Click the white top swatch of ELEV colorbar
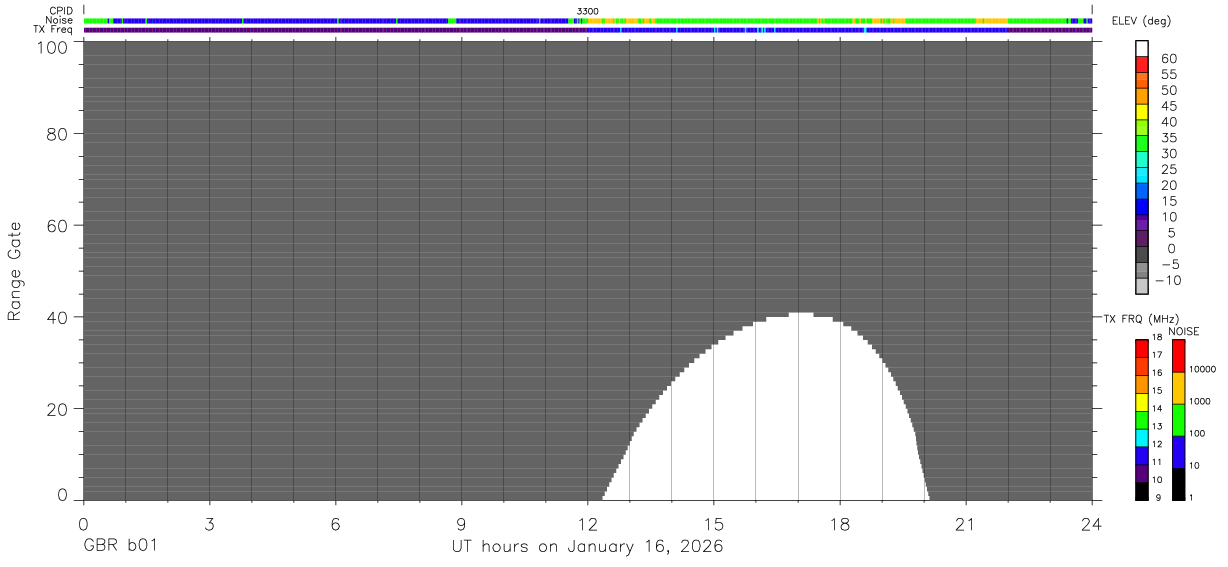The height and width of the screenshot is (567, 1228). coord(1142,49)
